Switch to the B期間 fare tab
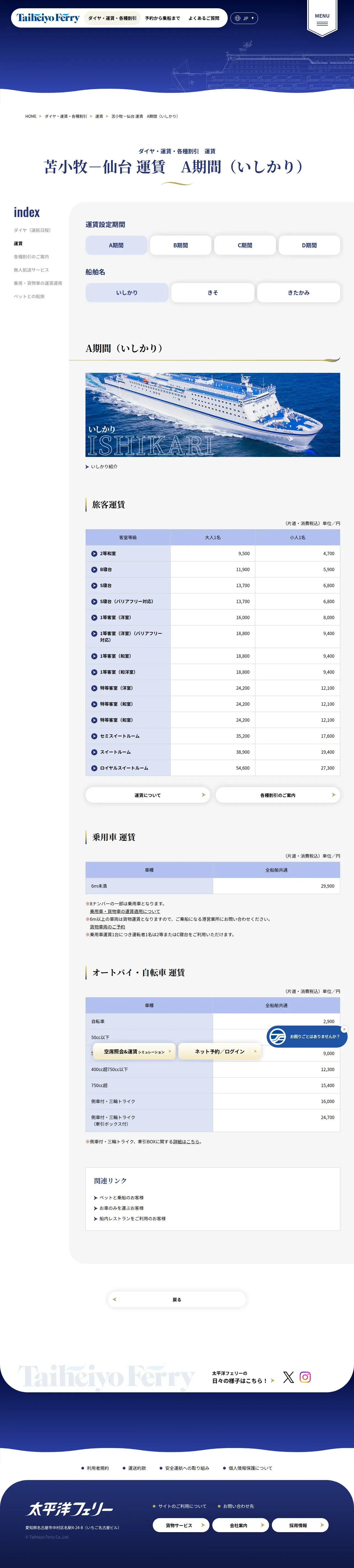Image resolution: width=354 pixels, height=1568 pixels. [181, 245]
